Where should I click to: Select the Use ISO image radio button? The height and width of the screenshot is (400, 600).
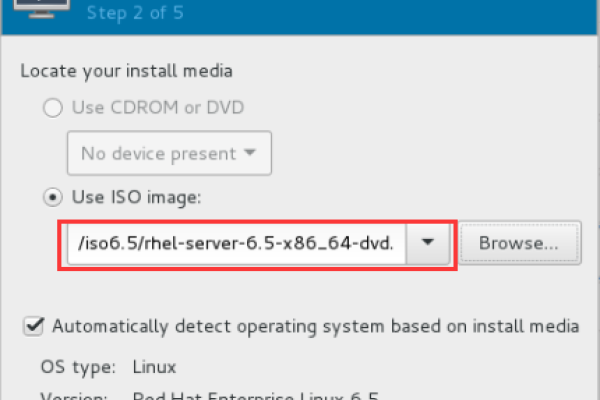coord(51,196)
